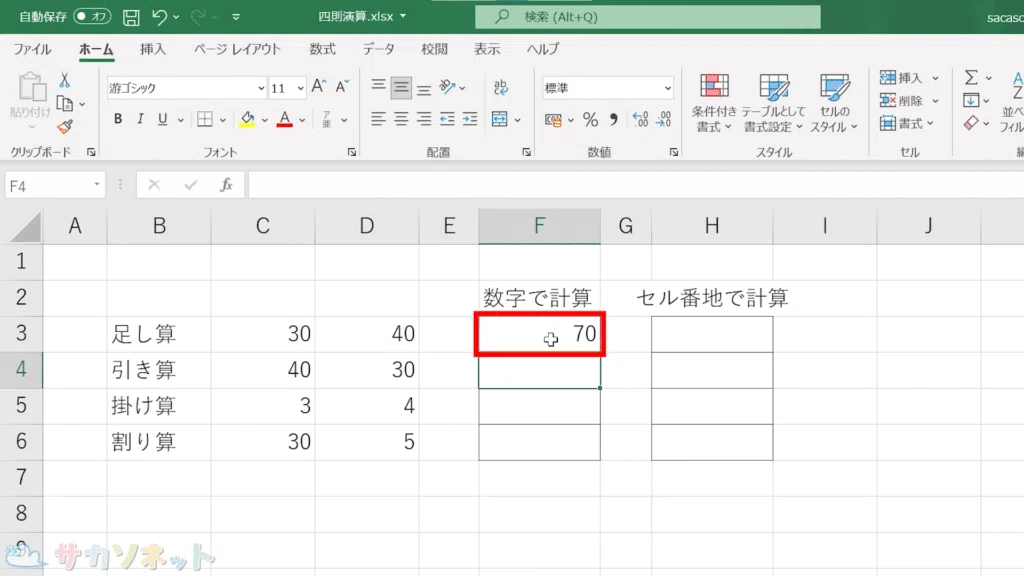Screen dimensions: 1024x576
Task: Click the 検索 search box
Action: pyautogui.click(x=647, y=17)
